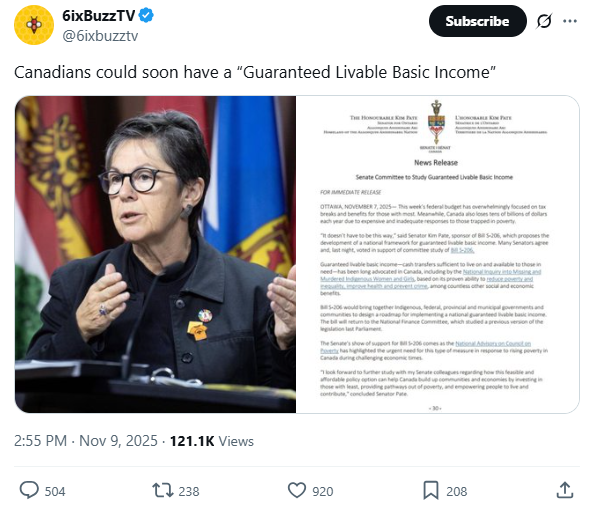
Task: Subscribe to 6ixBuzzTV
Action: pyautogui.click(x=478, y=21)
